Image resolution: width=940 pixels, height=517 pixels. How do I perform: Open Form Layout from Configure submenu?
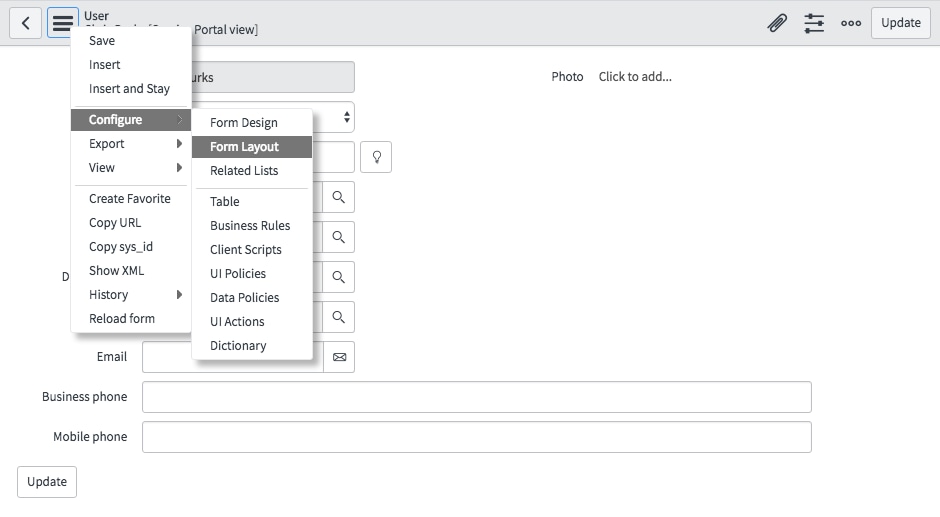point(252,147)
